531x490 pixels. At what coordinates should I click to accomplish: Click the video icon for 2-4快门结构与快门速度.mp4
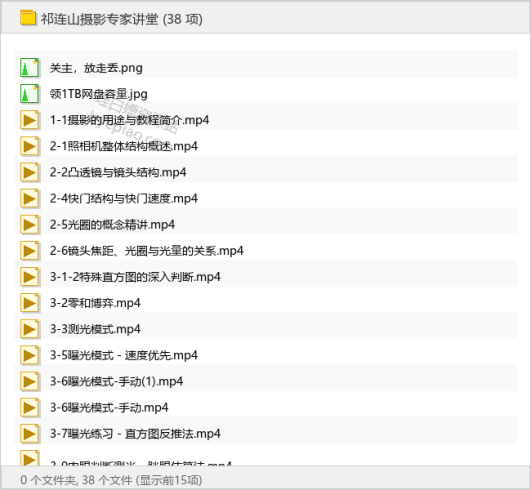(29, 198)
